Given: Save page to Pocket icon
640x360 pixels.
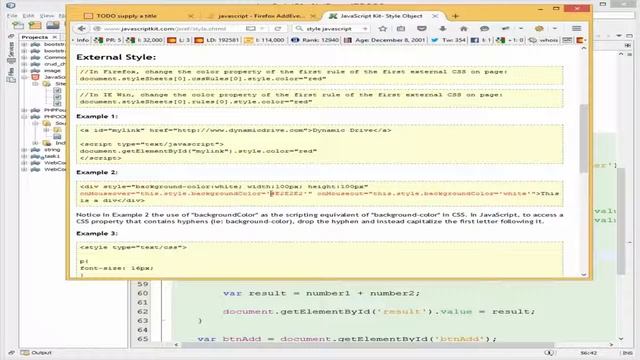Looking at the screenshot, I should (x=422, y=29).
